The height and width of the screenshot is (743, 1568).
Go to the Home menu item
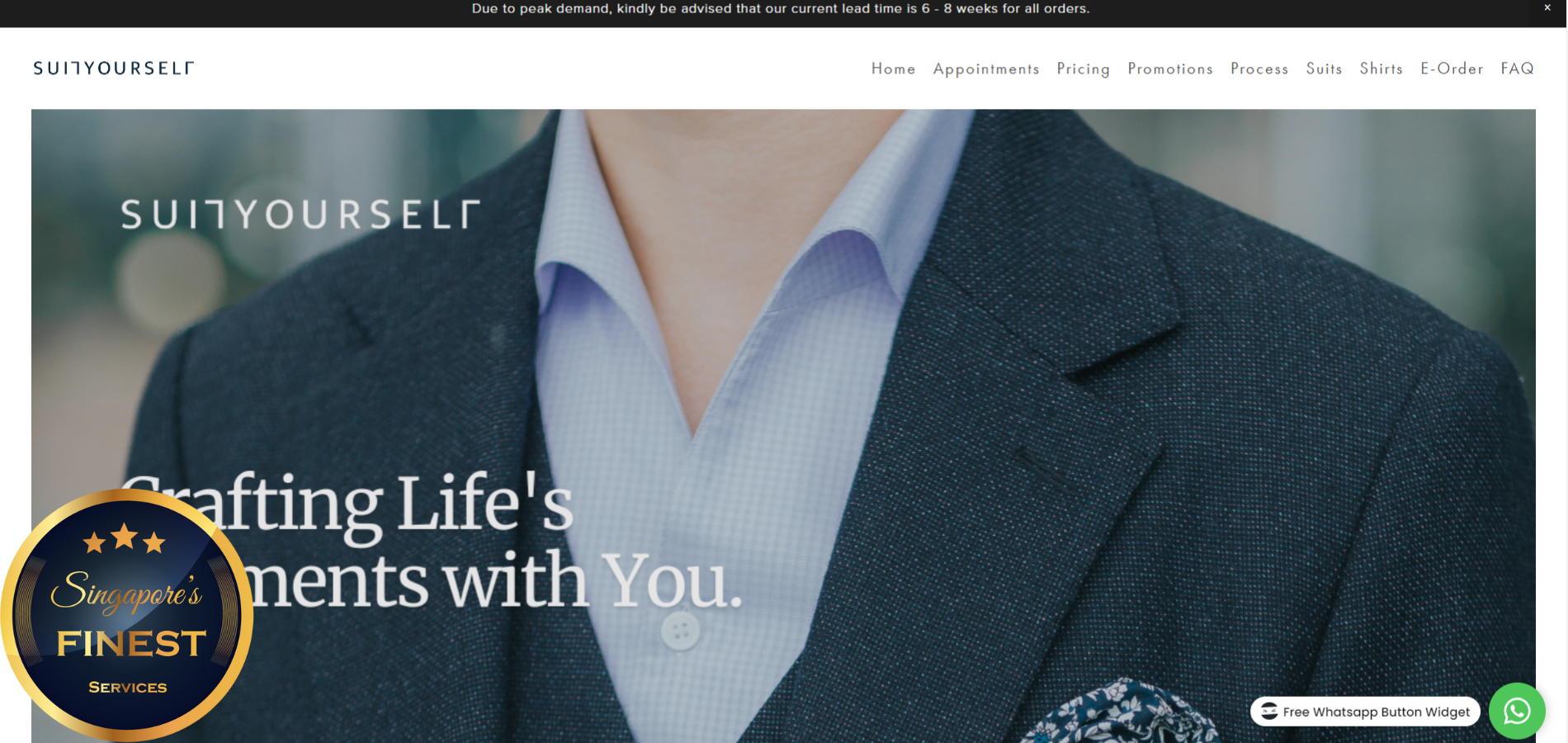[x=893, y=69]
